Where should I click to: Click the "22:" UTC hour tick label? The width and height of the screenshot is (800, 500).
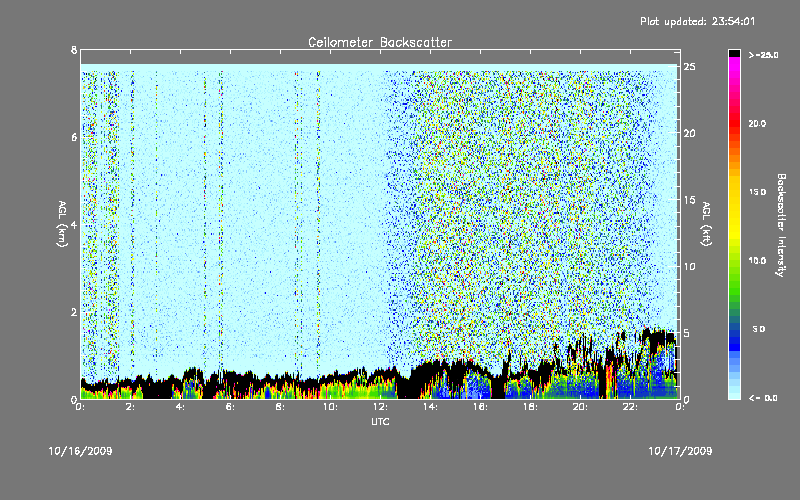(x=630, y=407)
